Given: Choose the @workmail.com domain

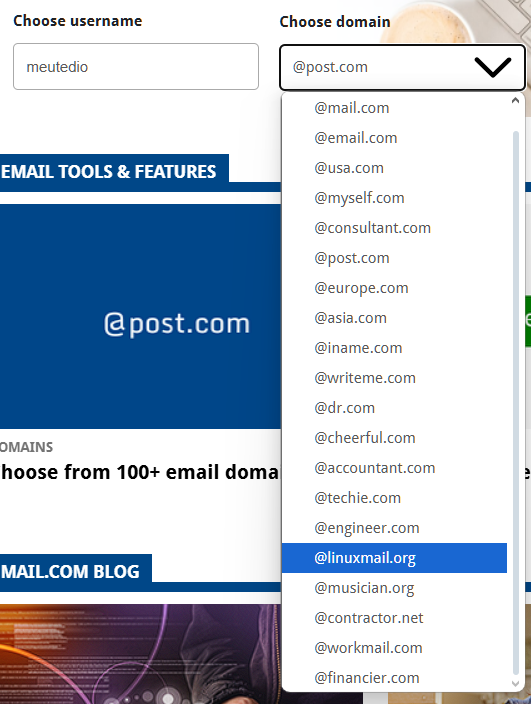Looking at the screenshot, I should coord(394,648).
